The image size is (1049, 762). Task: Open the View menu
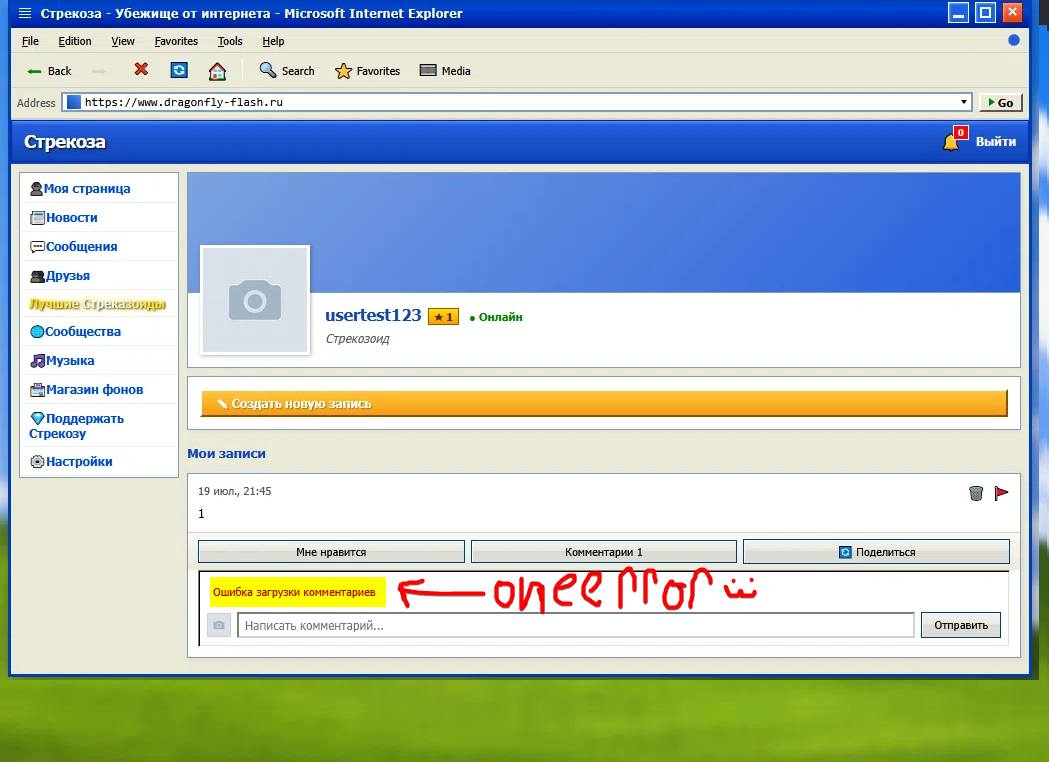122,41
